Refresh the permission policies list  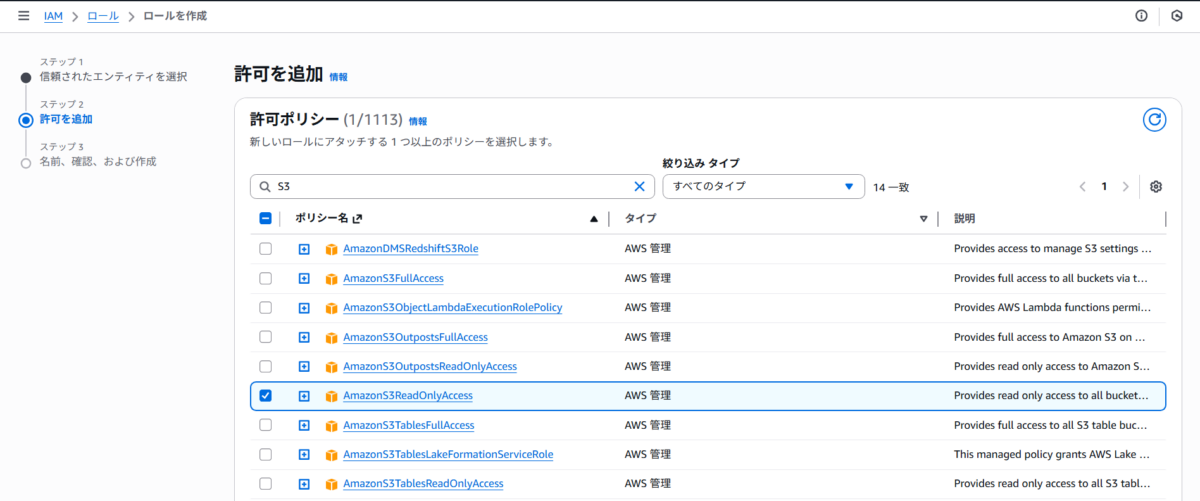click(x=1155, y=120)
